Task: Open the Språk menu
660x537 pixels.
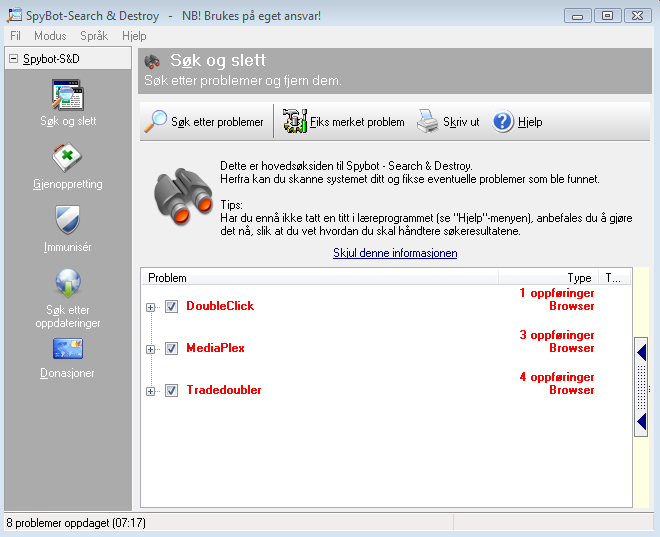Action: pos(94,36)
